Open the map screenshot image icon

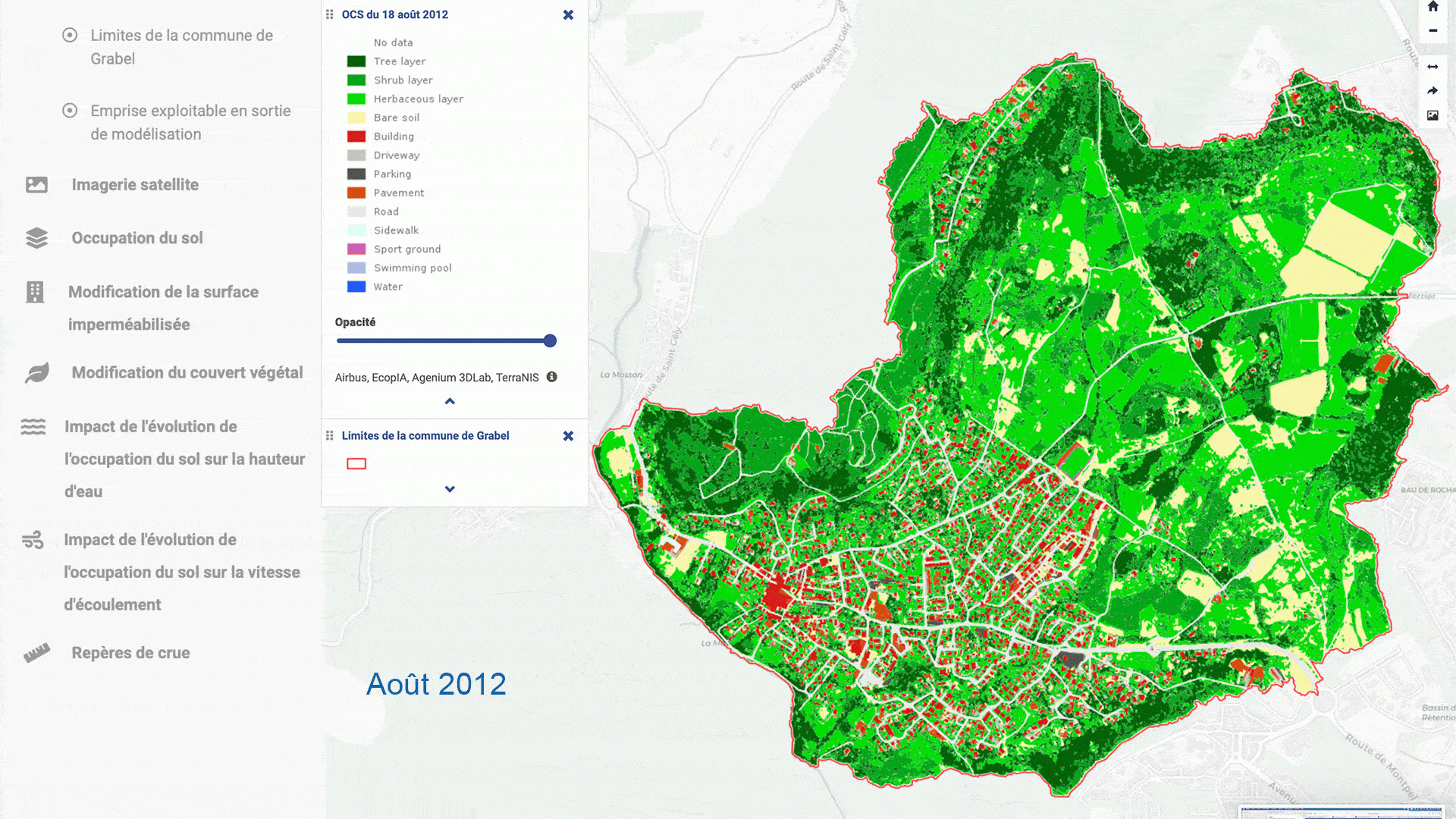tap(1433, 115)
